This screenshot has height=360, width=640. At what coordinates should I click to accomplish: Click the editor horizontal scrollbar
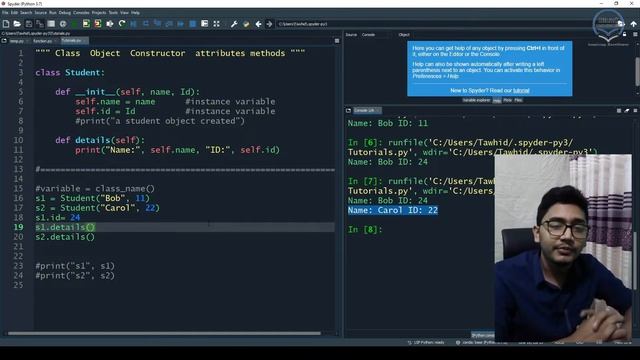pos(164,333)
